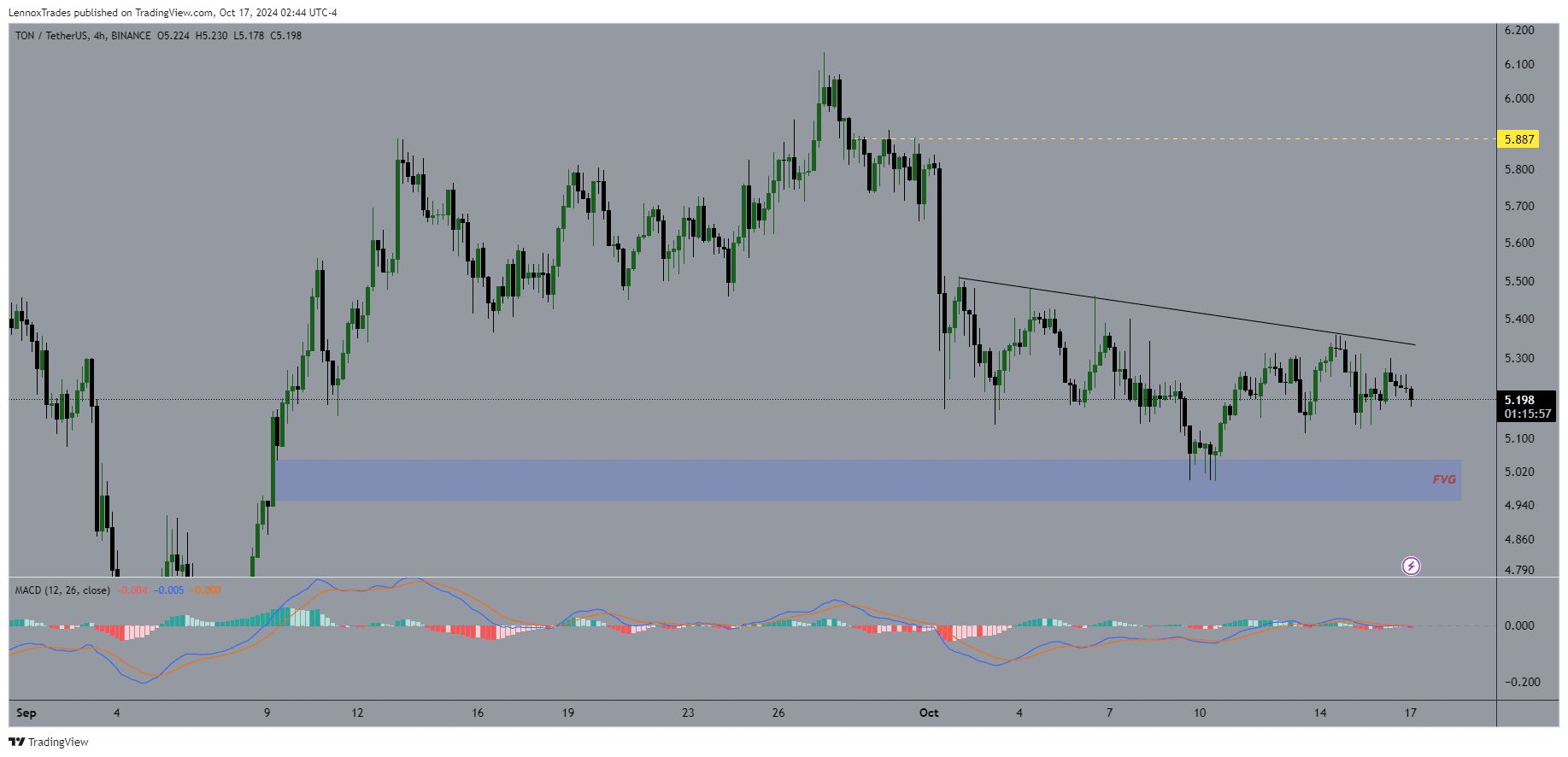Click the 7 date on time axis
This screenshot has height=757, width=1568.
point(1109,713)
